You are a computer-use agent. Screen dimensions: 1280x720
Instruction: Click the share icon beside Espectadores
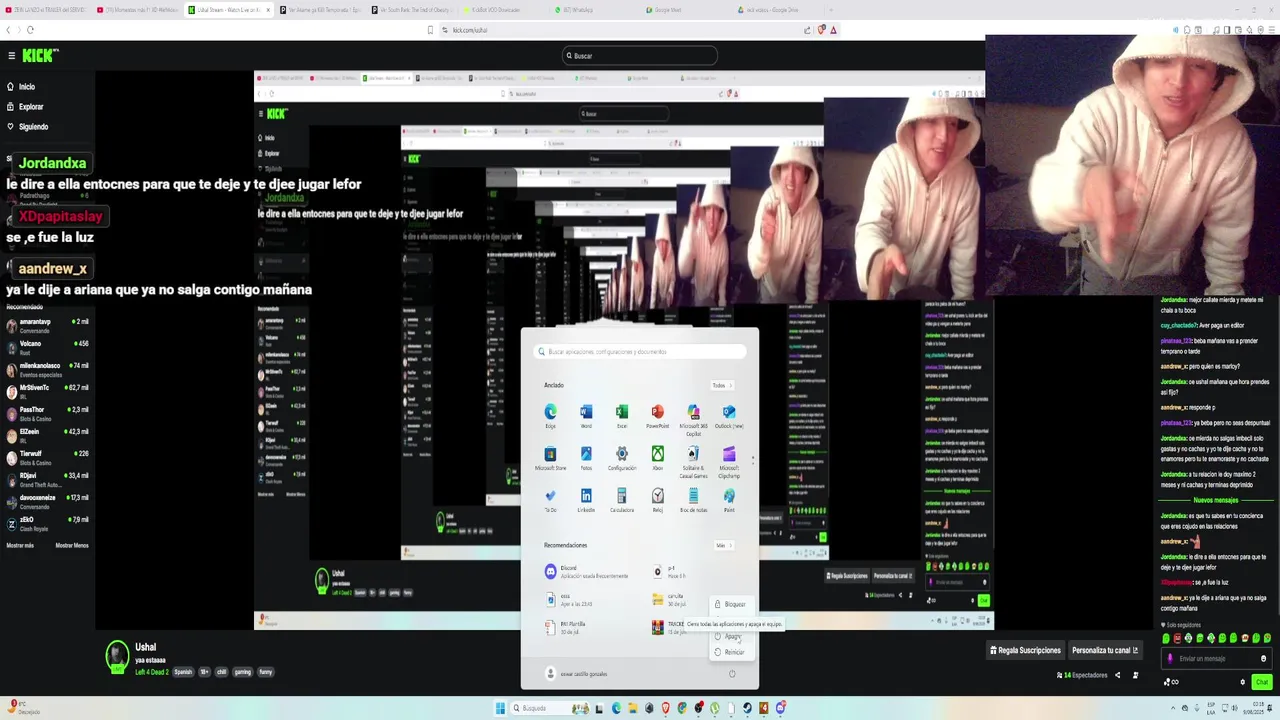pos(1118,675)
